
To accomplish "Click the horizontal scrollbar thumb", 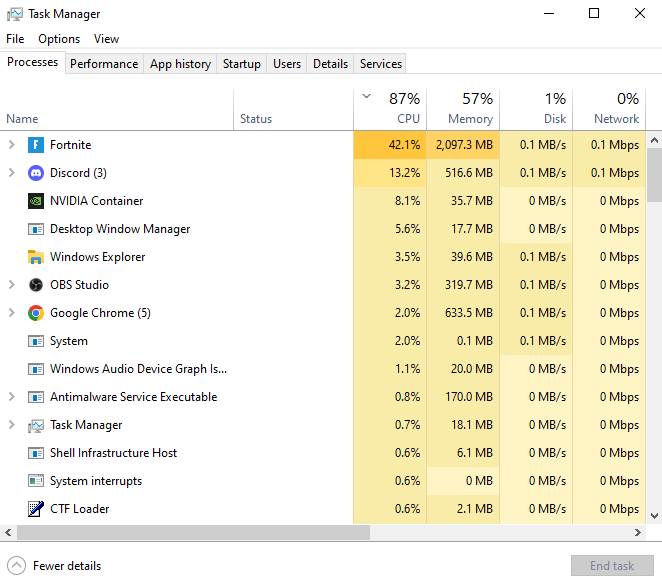I will pos(193,533).
